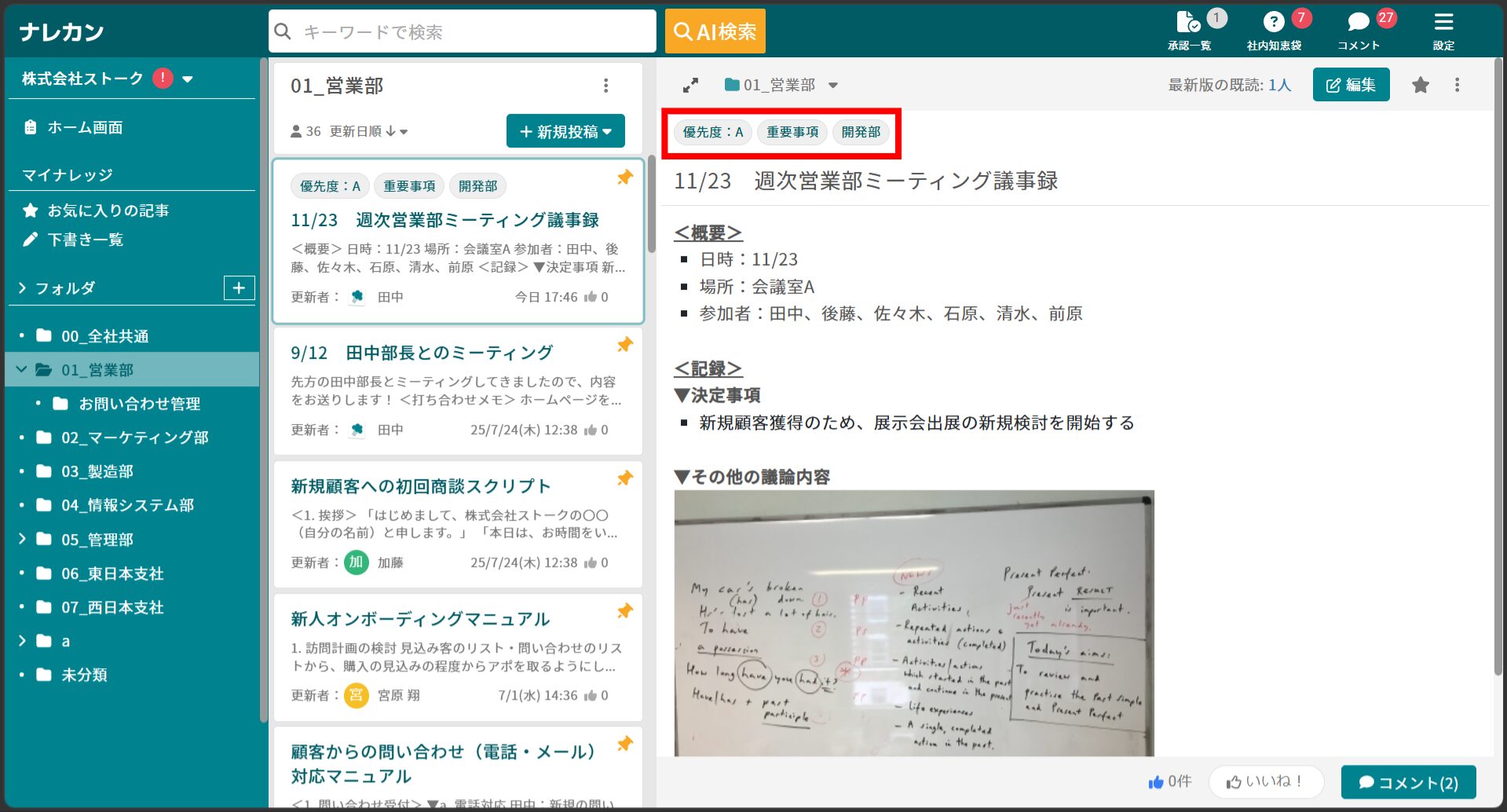Click 重要事項 tag in the list card

point(409,186)
